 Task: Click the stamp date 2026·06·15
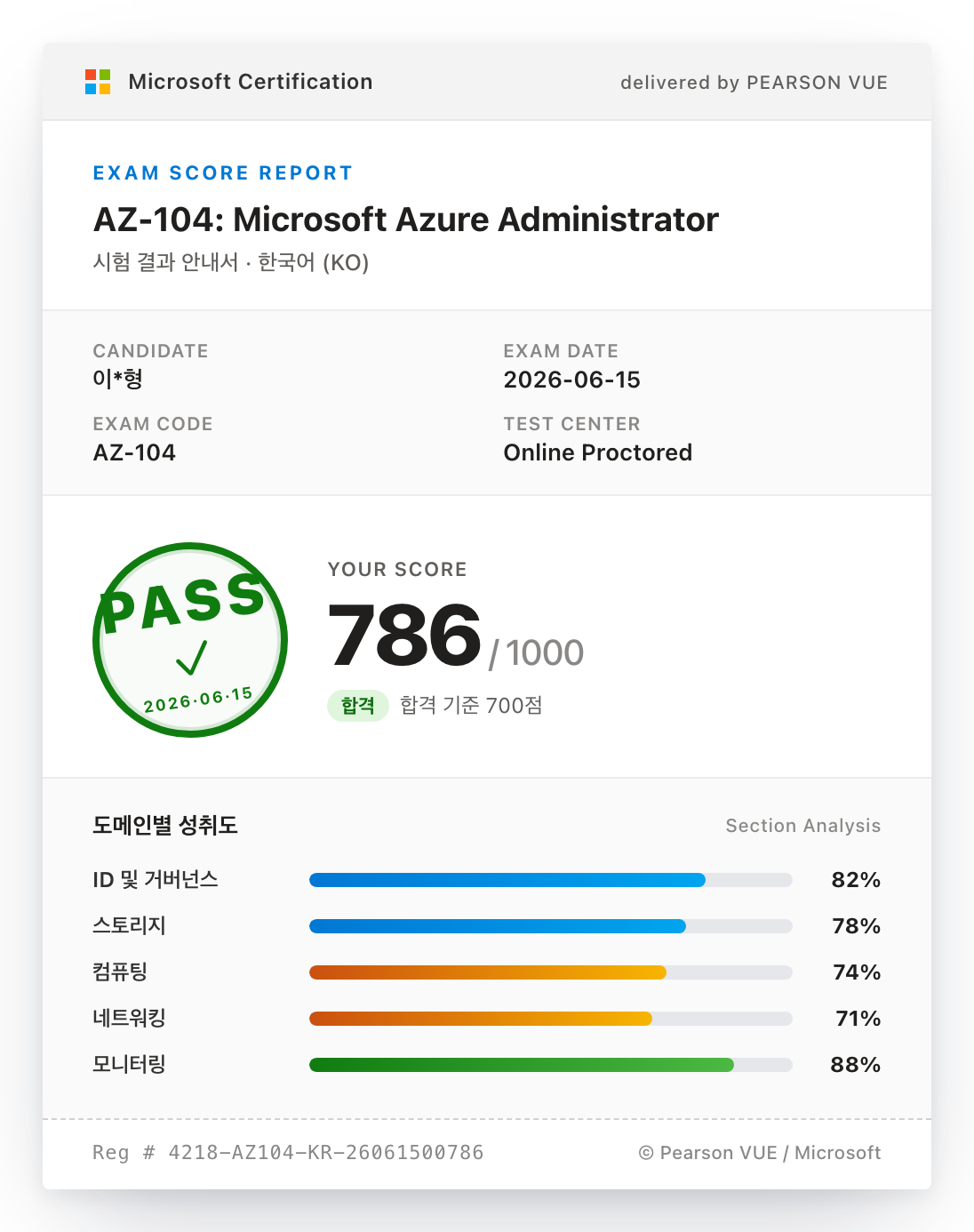(198, 700)
